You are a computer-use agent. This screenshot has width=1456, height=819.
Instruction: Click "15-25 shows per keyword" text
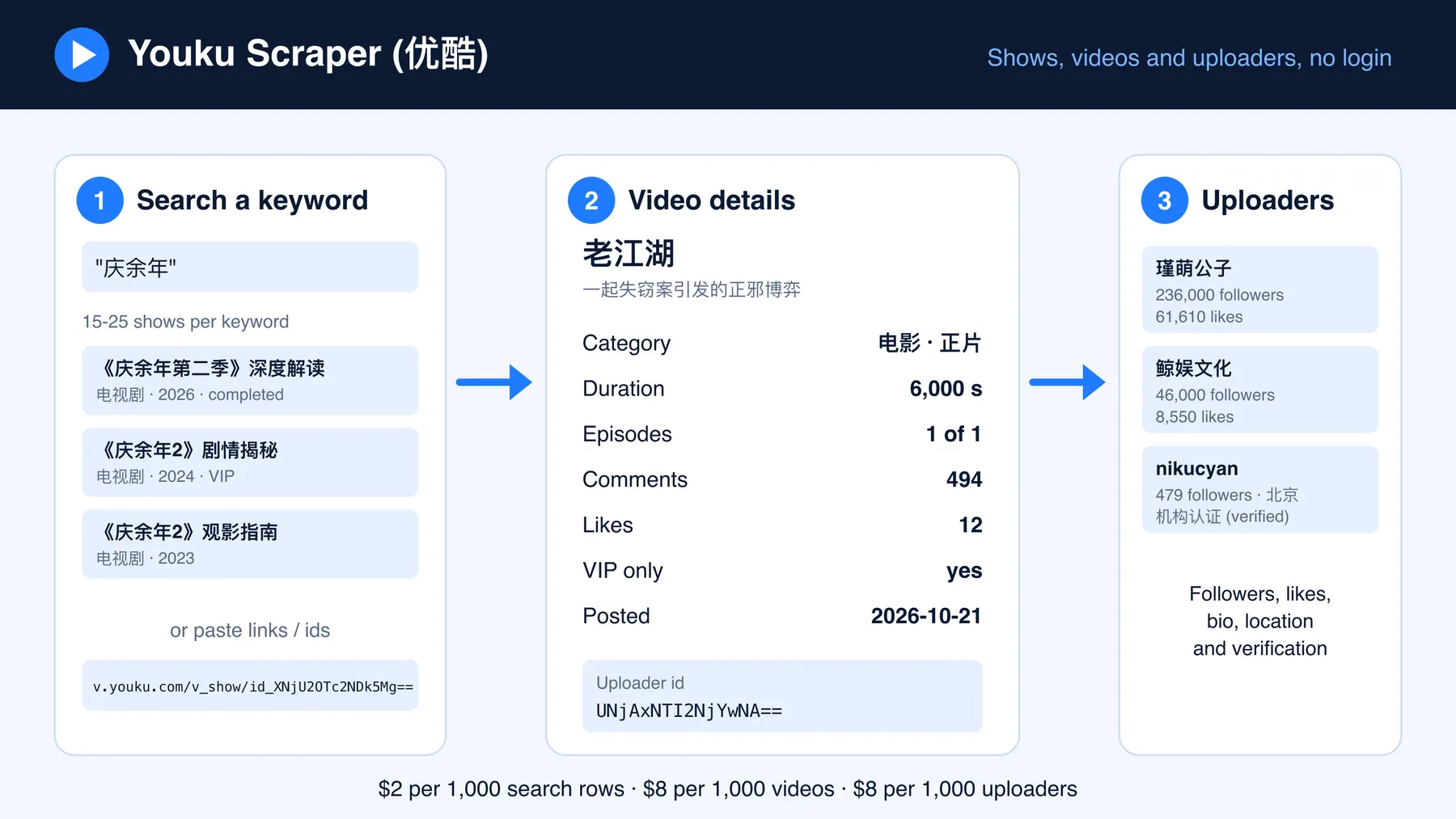[x=185, y=321]
